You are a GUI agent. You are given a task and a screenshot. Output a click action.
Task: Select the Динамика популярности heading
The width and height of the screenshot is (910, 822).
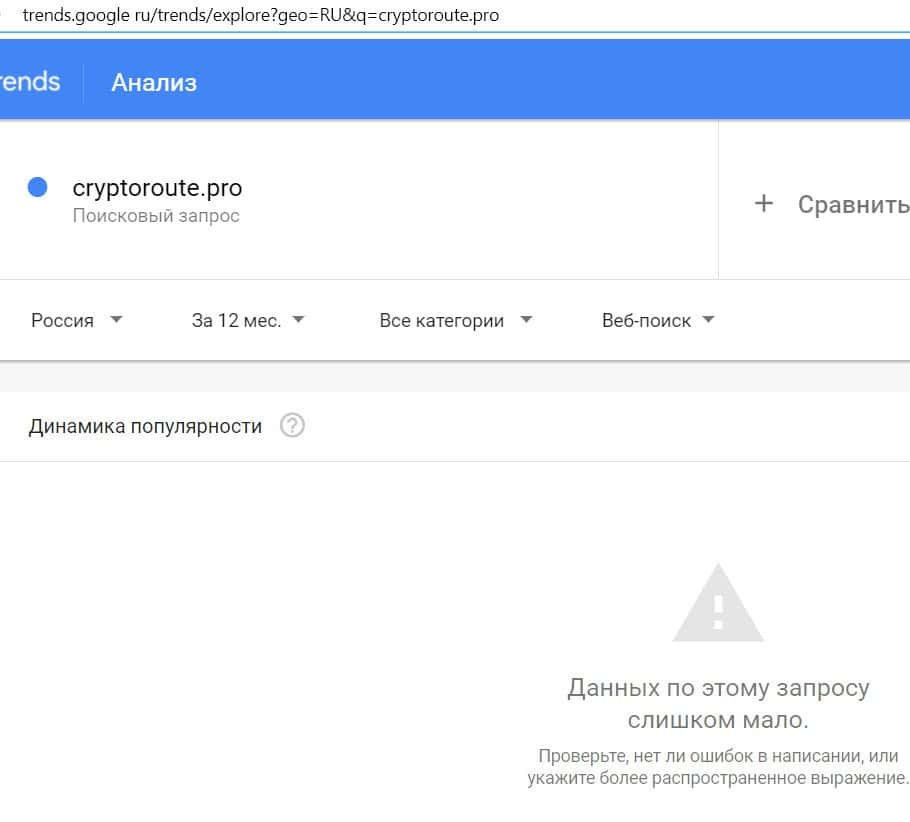click(x=145, y=427)
